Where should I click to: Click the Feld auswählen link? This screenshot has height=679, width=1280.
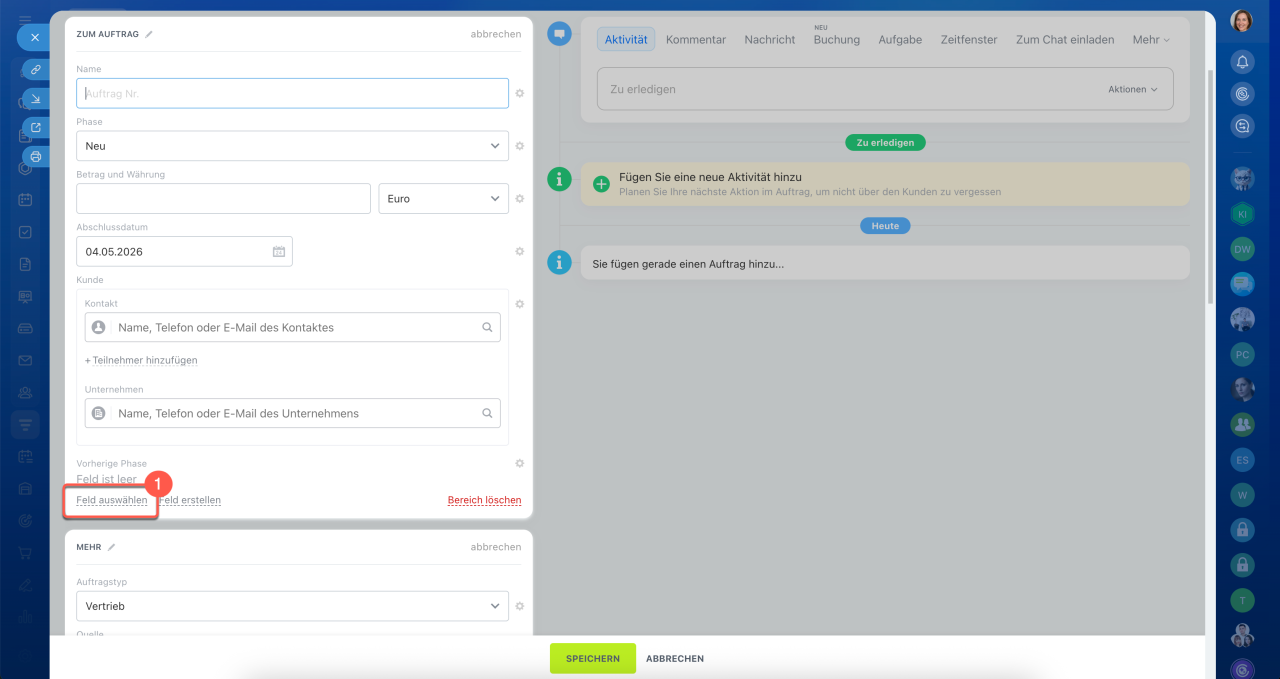click(111, 500)
